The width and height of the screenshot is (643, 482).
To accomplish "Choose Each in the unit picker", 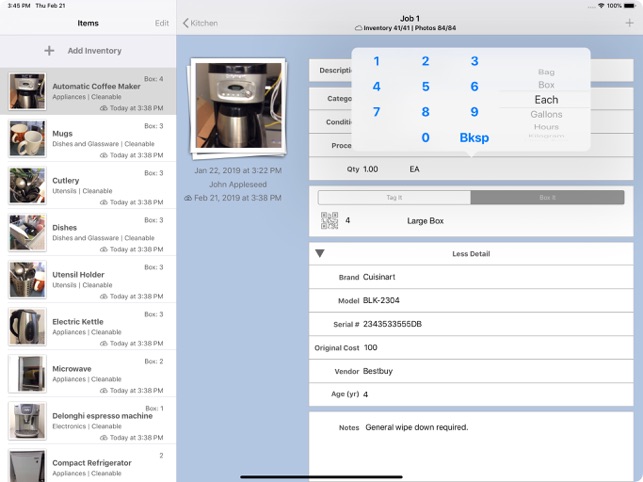I will (546, 100).
